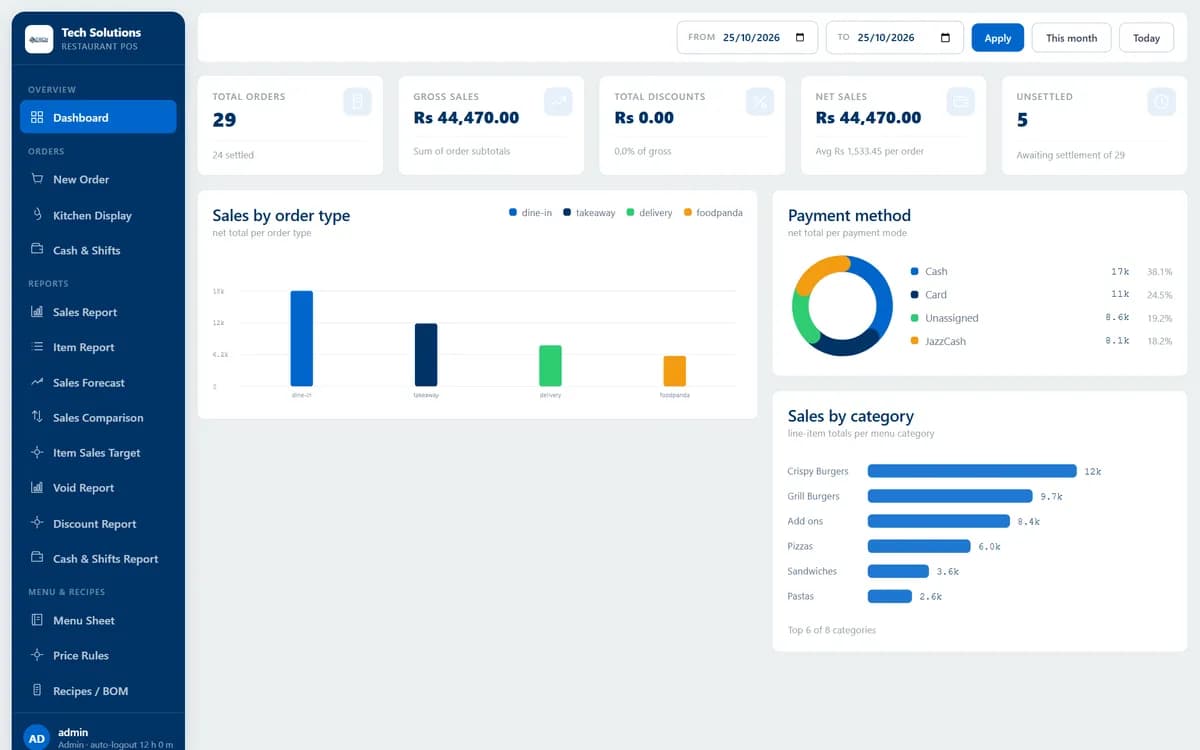Click the FROM date input field
1200x750 pixels.
click(748, 38)
